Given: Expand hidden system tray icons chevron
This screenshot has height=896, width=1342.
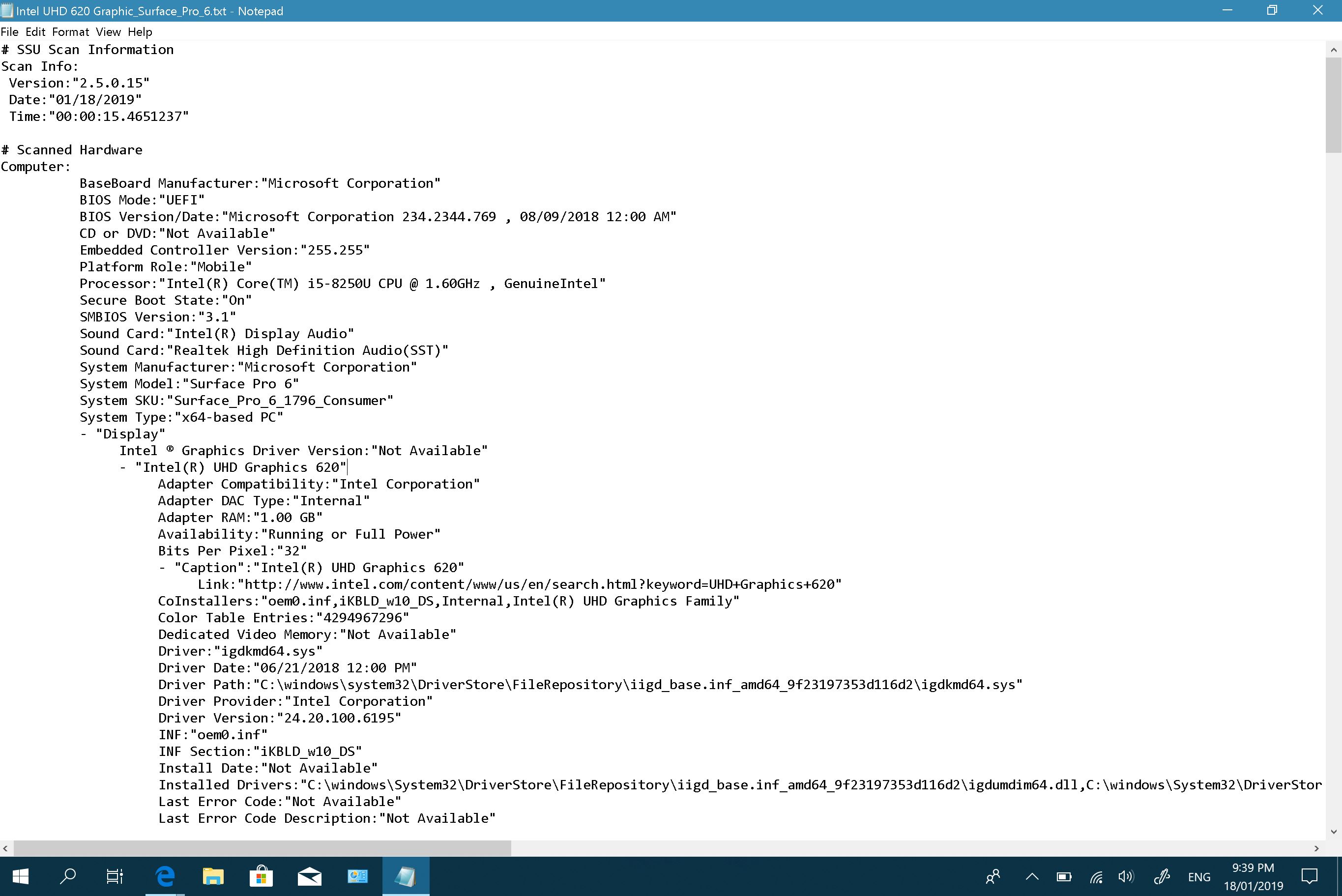Looking at the screenshot, I should pos(1032,876).
